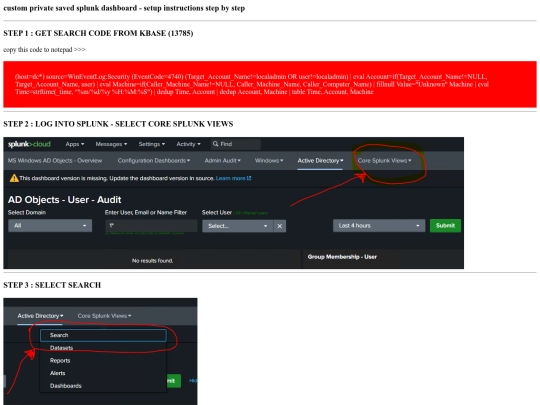
Task: Click the green Submit button
Action: click(445, 226)
